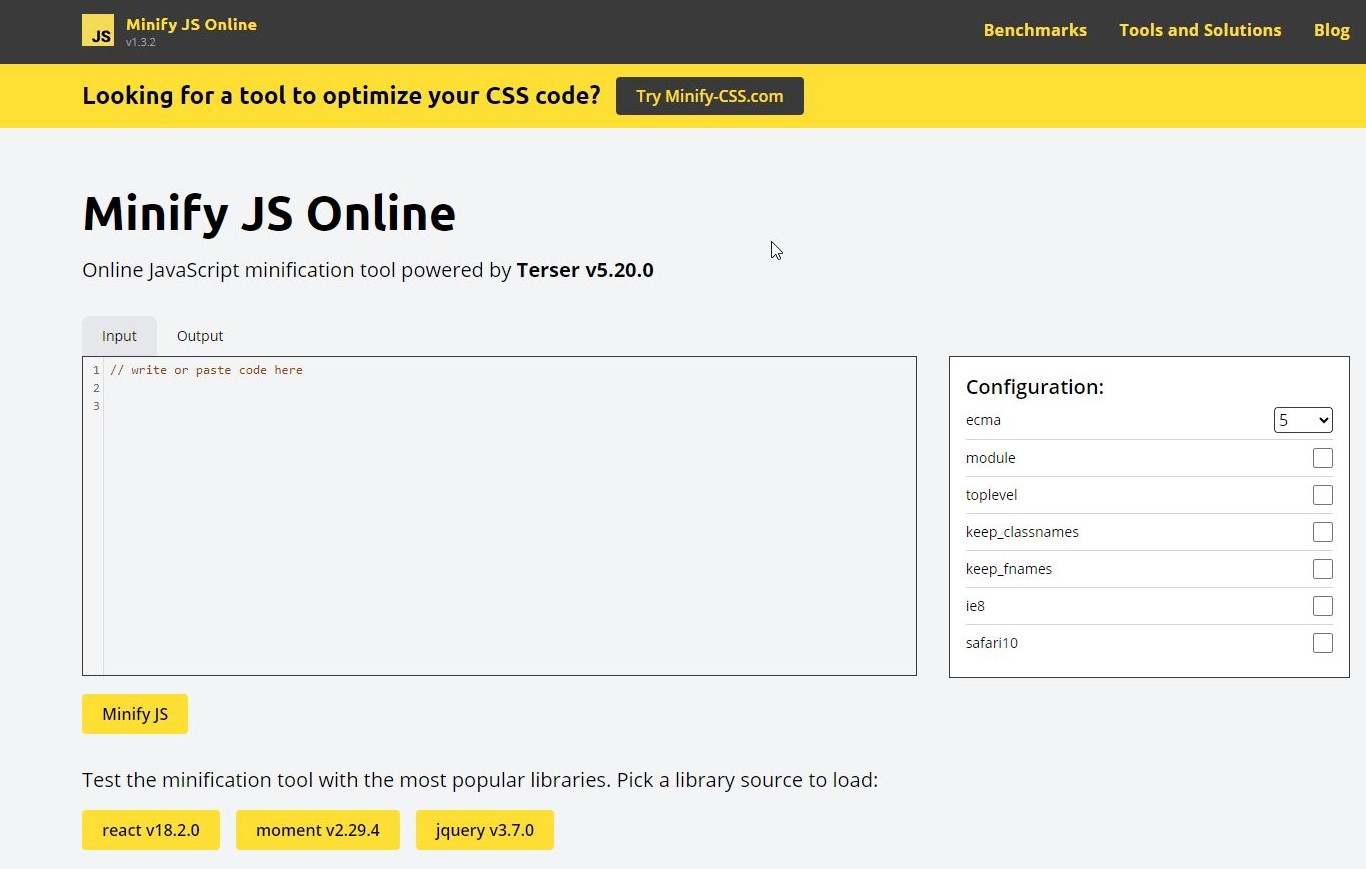Image resolution: width=1366 pixels, height=869 pixels.
Task: Click the yellow JS logo icon
Action: point(98,31)
